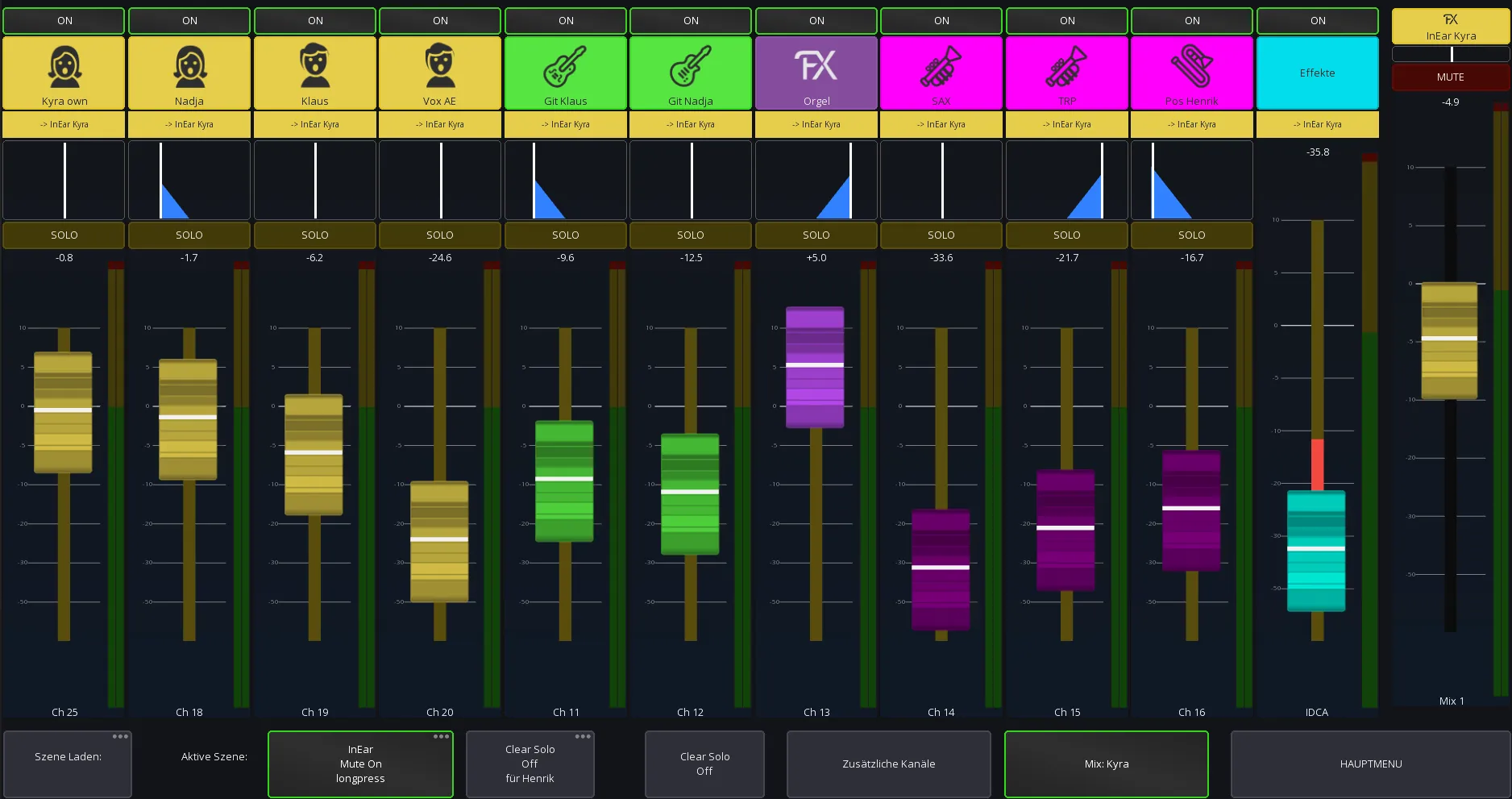Click the Ch 13 Orgel purple fader

click(x=815, y=367)
